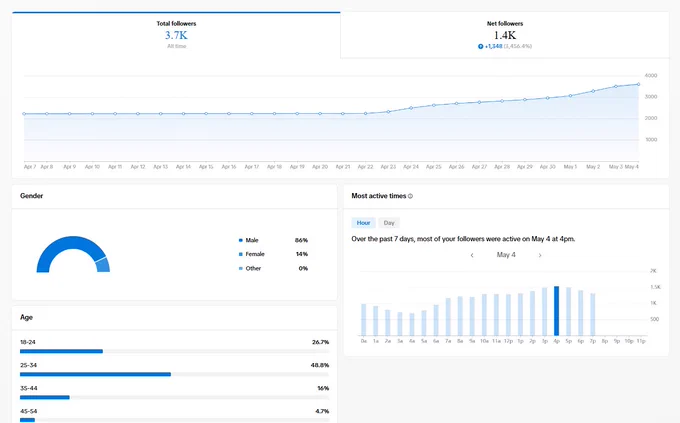This screenshot has width=680, height=423.
Task: Switch to the Net followers tab
Action: point(505,35)
